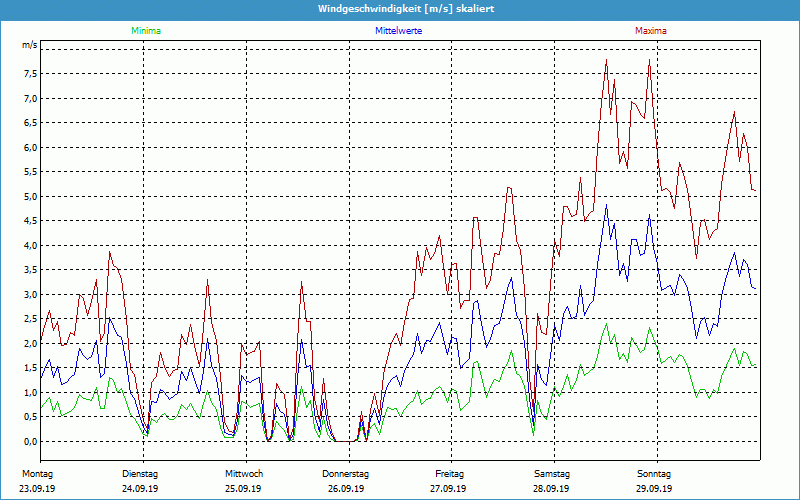Click the Dienstag day label
The image size is (800, 500).
tap(140, 474)
